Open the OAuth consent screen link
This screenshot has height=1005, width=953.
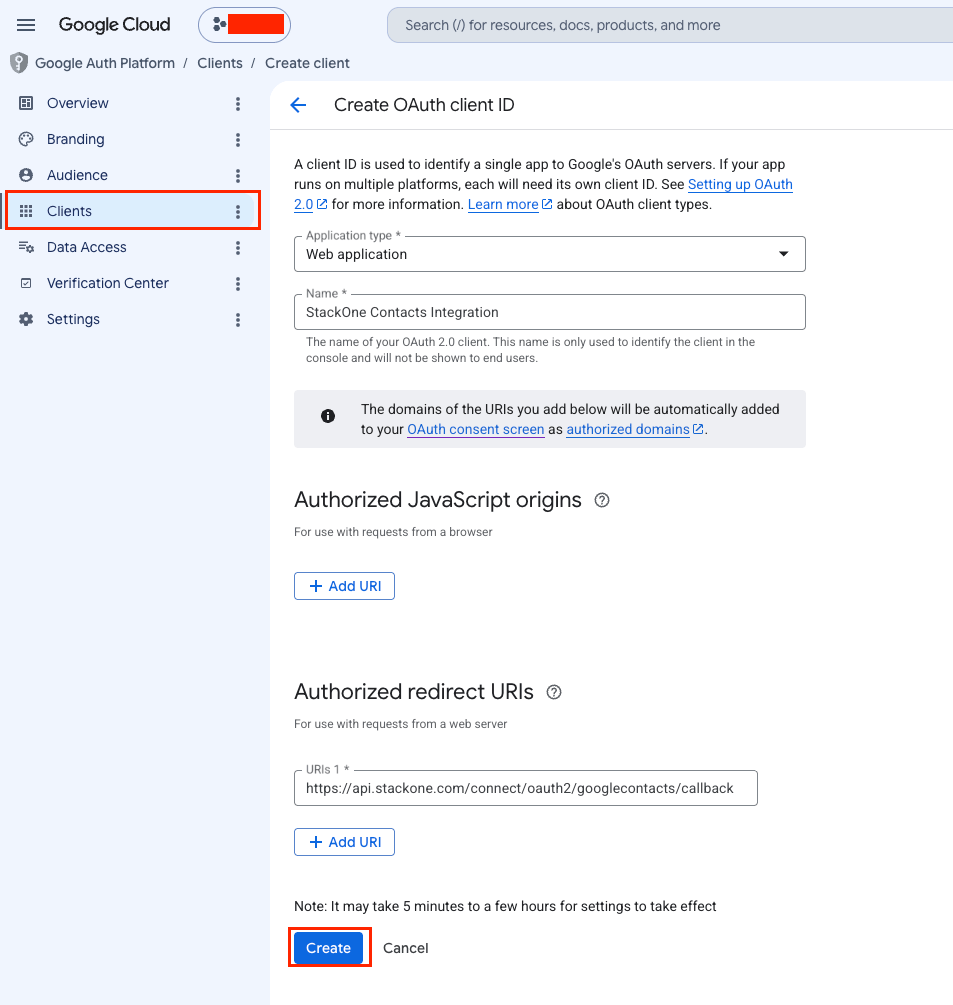[476, 429]
